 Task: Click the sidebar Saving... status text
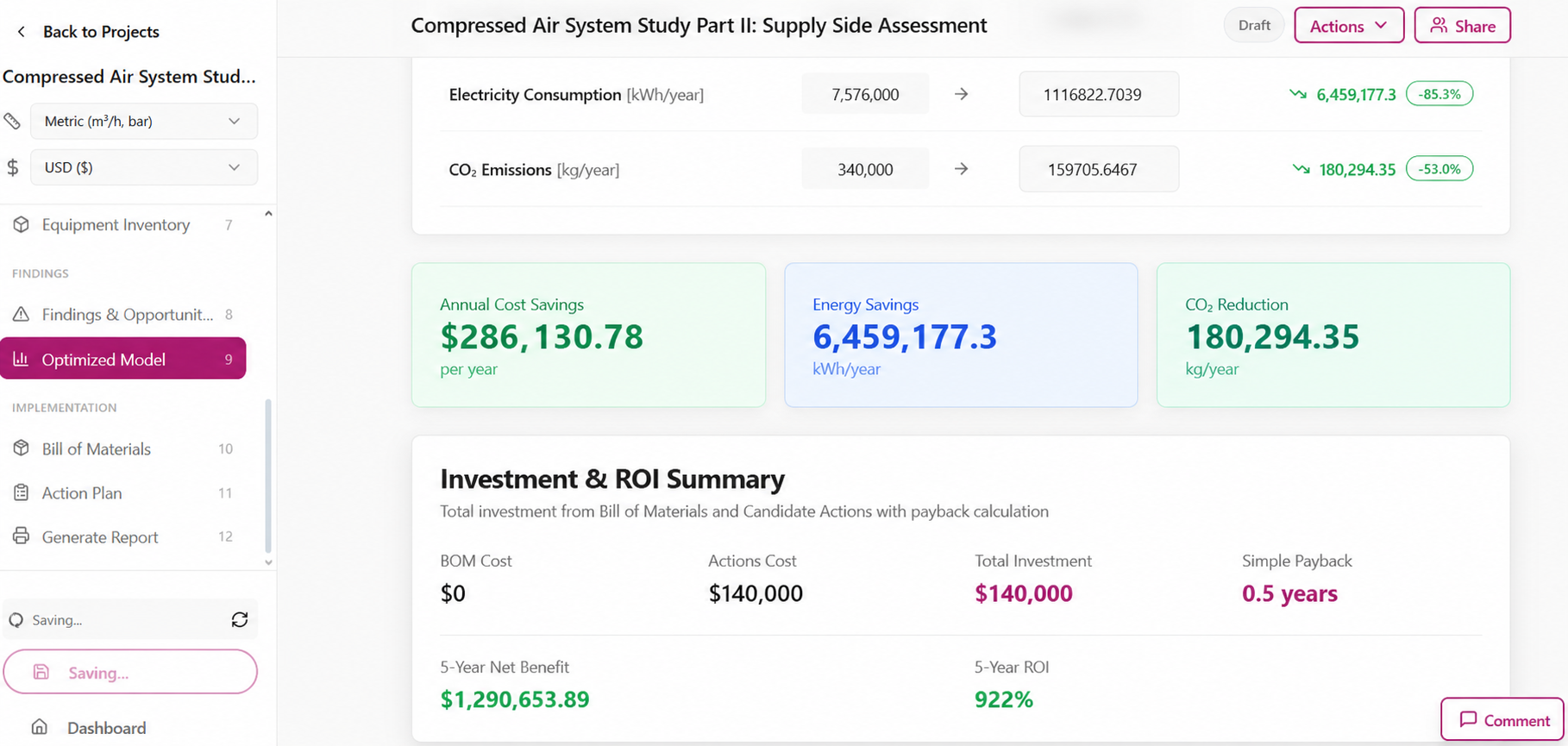coord(57,620)
